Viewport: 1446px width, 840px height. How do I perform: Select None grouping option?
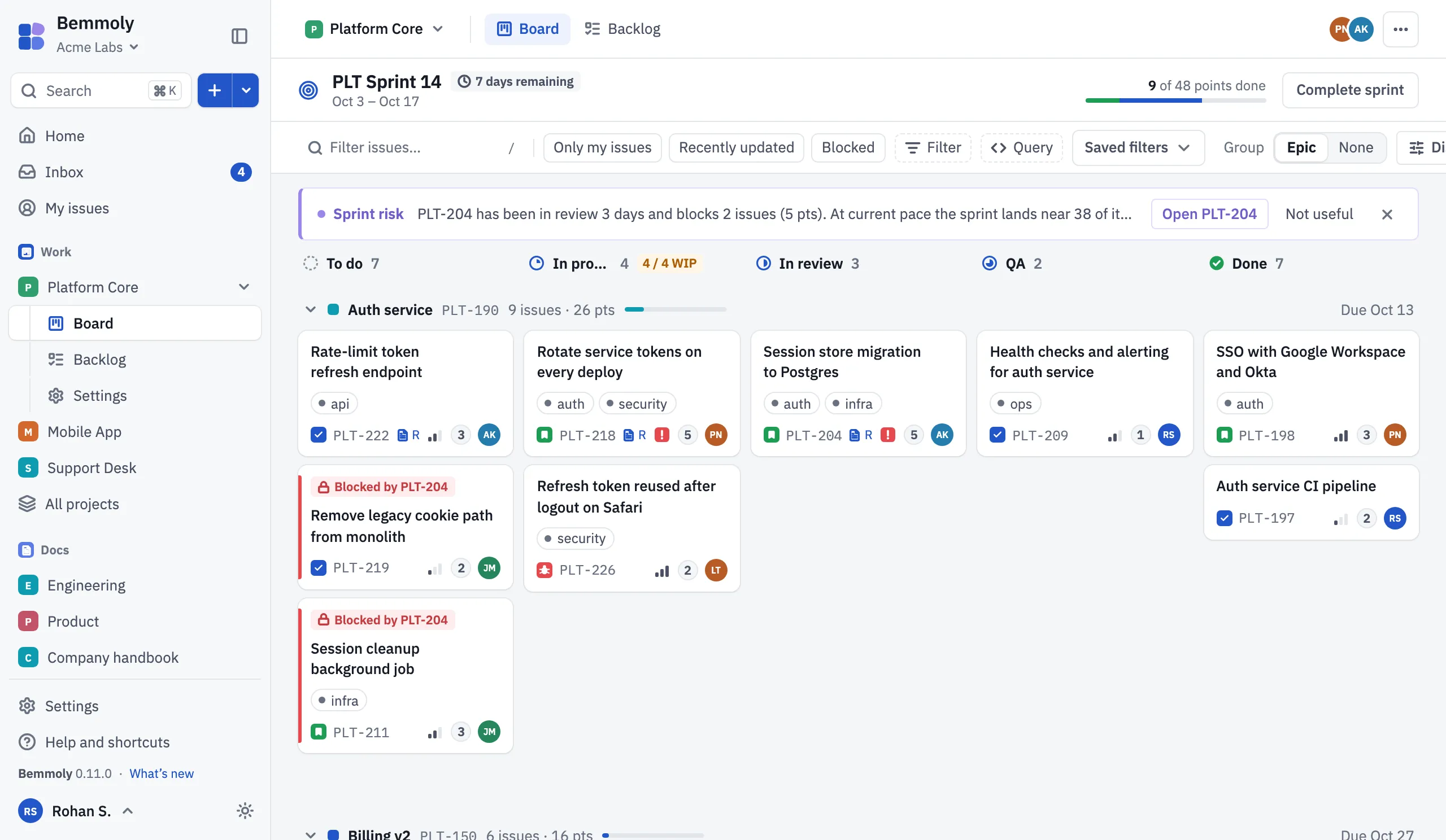[1356, 147]
